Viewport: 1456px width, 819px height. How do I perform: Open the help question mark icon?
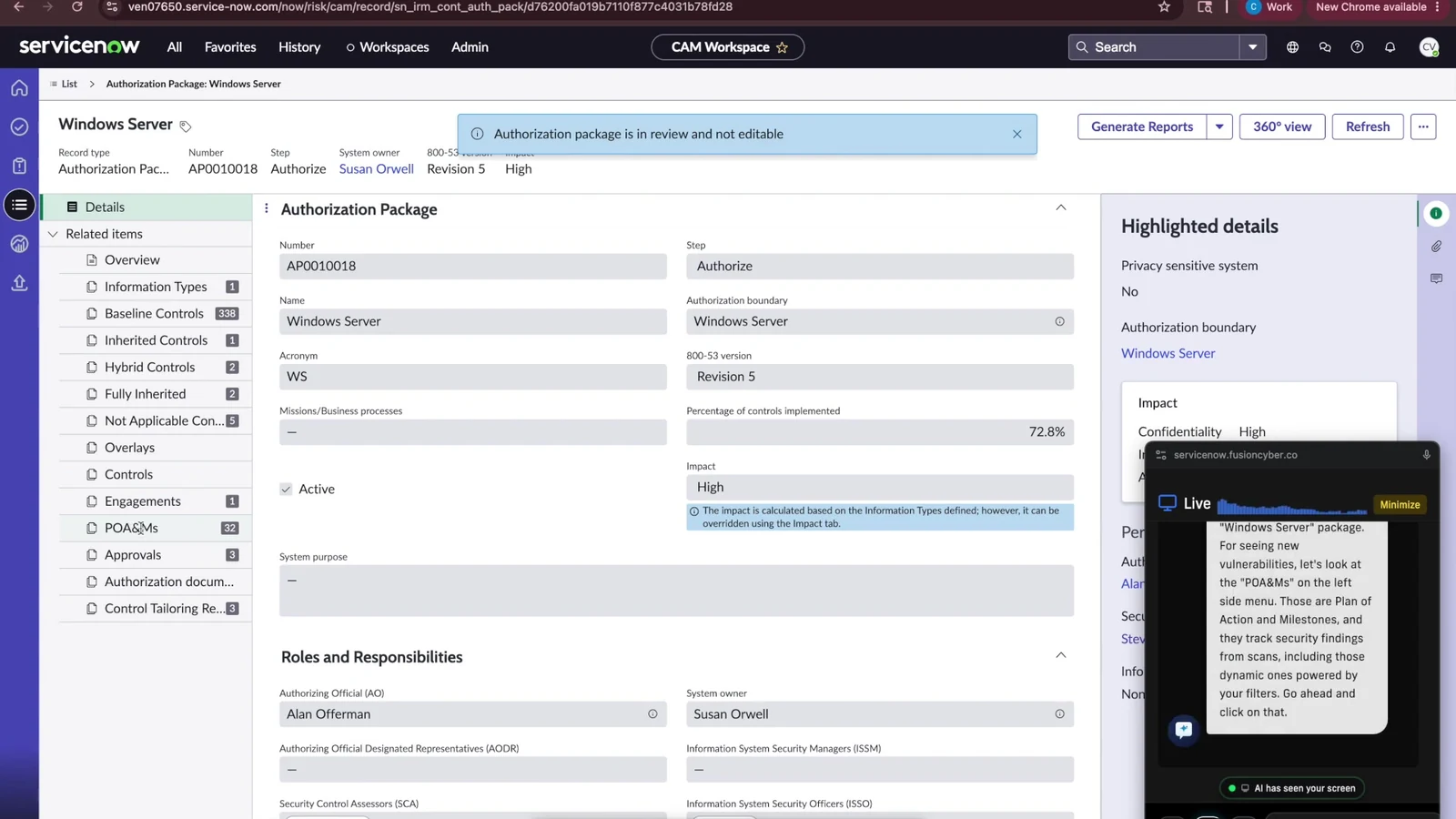click(x=1357, y=47)
